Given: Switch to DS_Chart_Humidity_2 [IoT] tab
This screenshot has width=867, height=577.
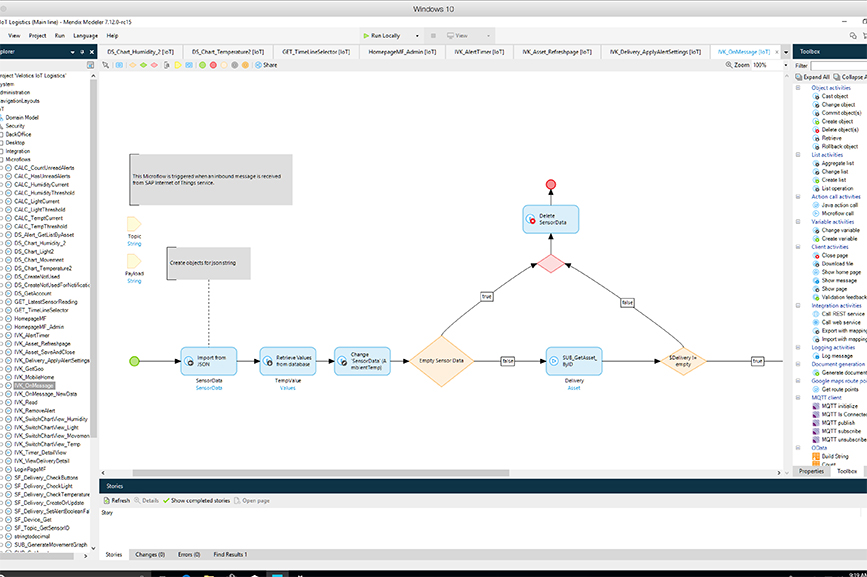Looking at the screenshot, I should coord(140,52).
